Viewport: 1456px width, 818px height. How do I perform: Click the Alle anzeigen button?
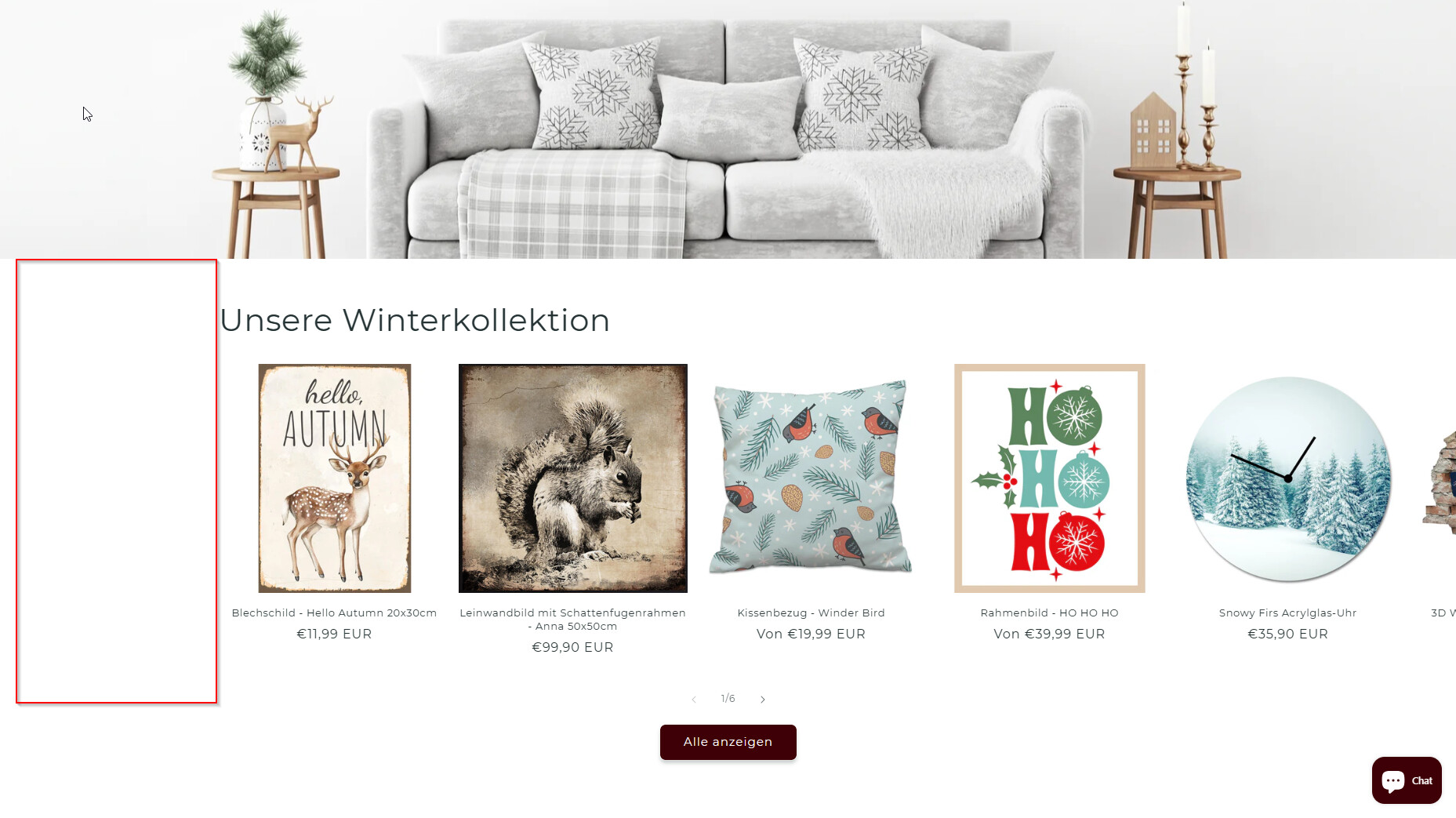[x=728, y=742]
